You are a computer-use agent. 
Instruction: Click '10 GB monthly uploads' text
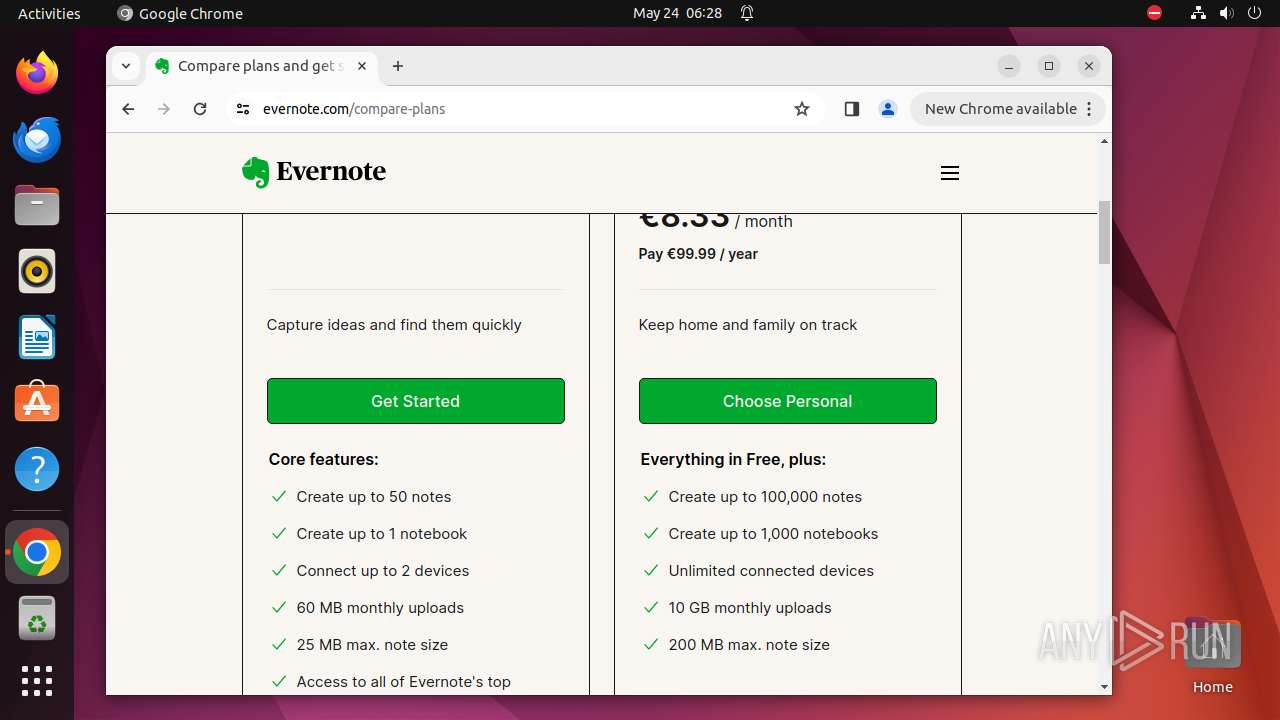pos(750,608)
